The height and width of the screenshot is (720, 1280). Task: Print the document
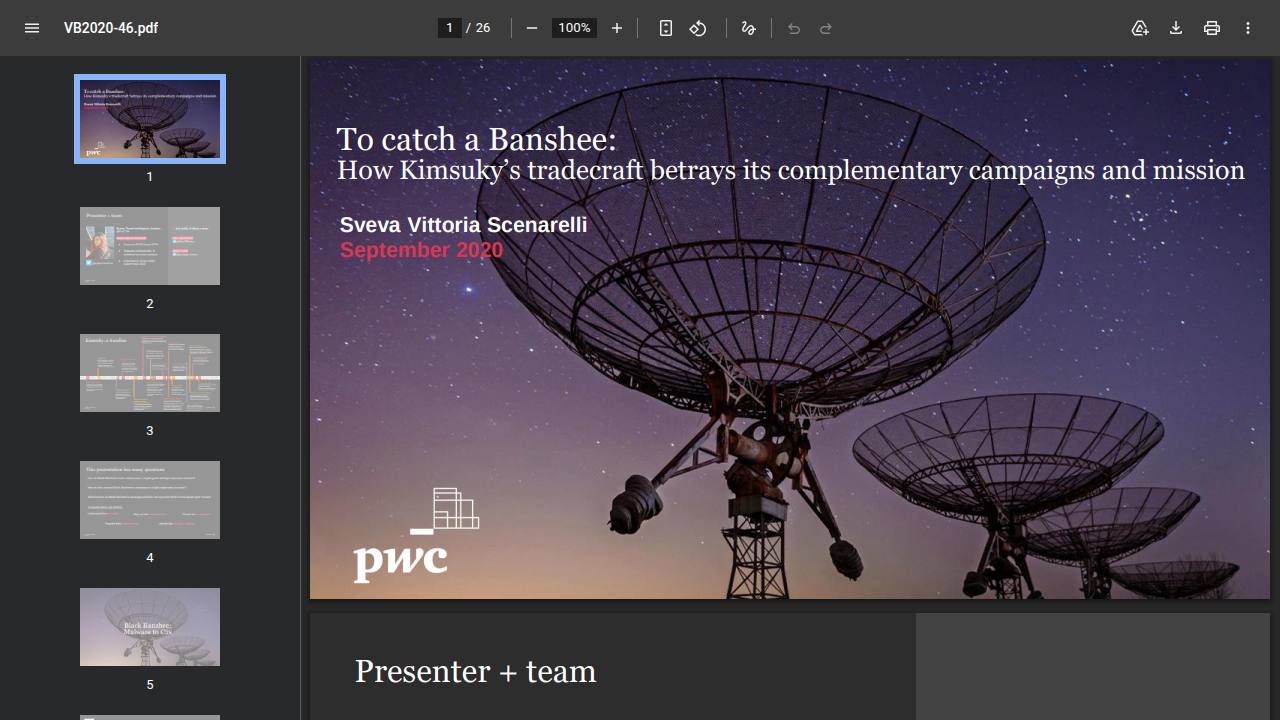(x=1212, y=28)
